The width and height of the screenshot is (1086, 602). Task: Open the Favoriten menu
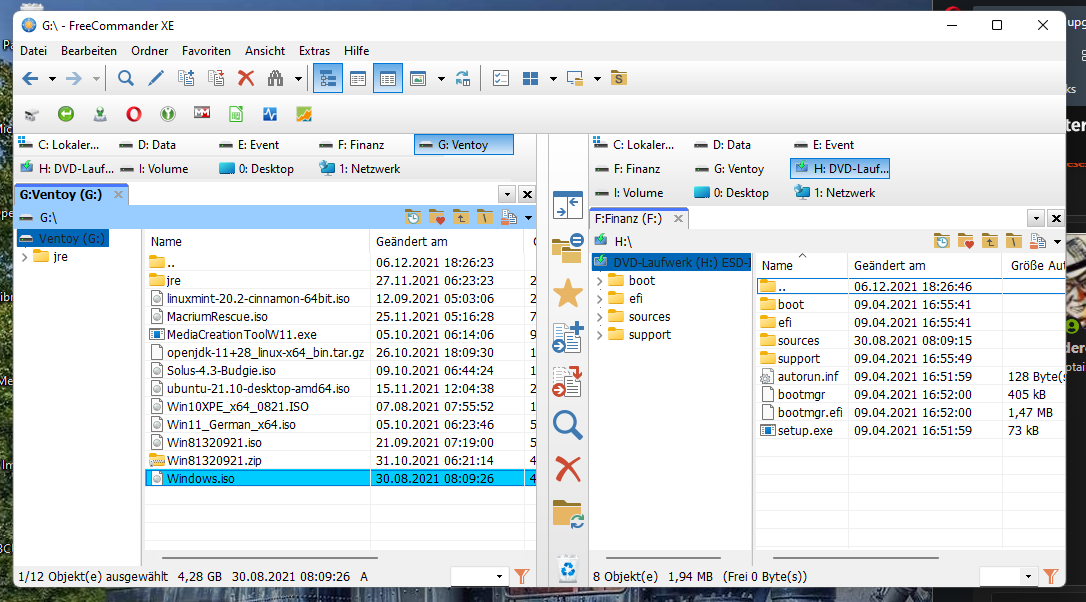pyautogui.click(x=206, y=51)
